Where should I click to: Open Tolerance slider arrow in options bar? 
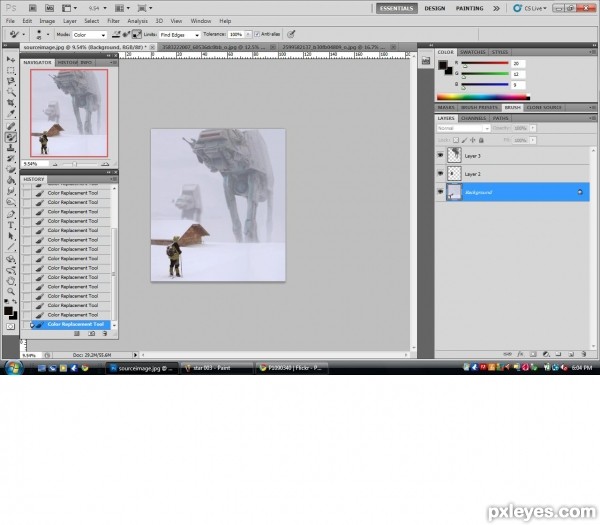pos(248,34)
